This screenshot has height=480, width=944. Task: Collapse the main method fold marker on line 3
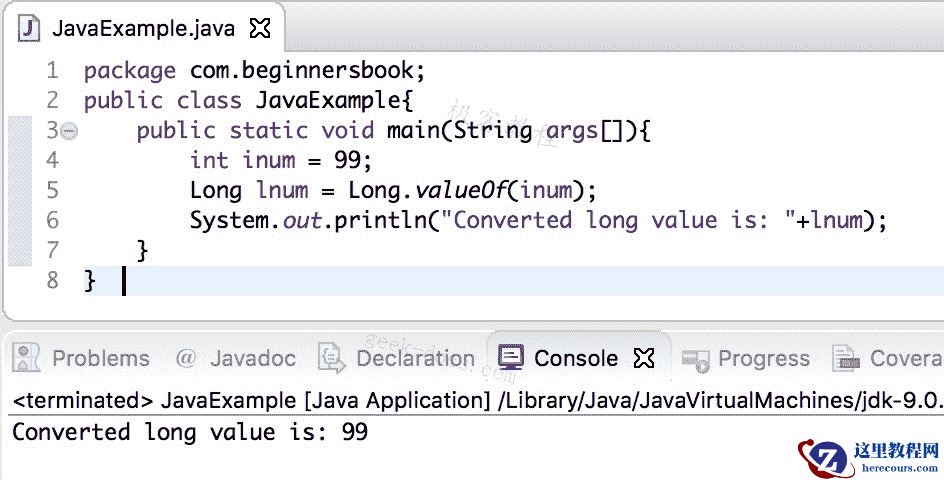point(70,131)
